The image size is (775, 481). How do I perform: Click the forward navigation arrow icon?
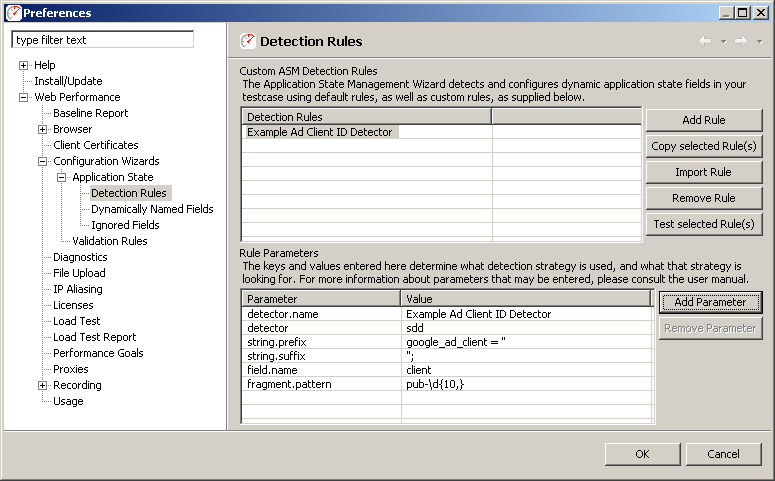coord(741,41)
